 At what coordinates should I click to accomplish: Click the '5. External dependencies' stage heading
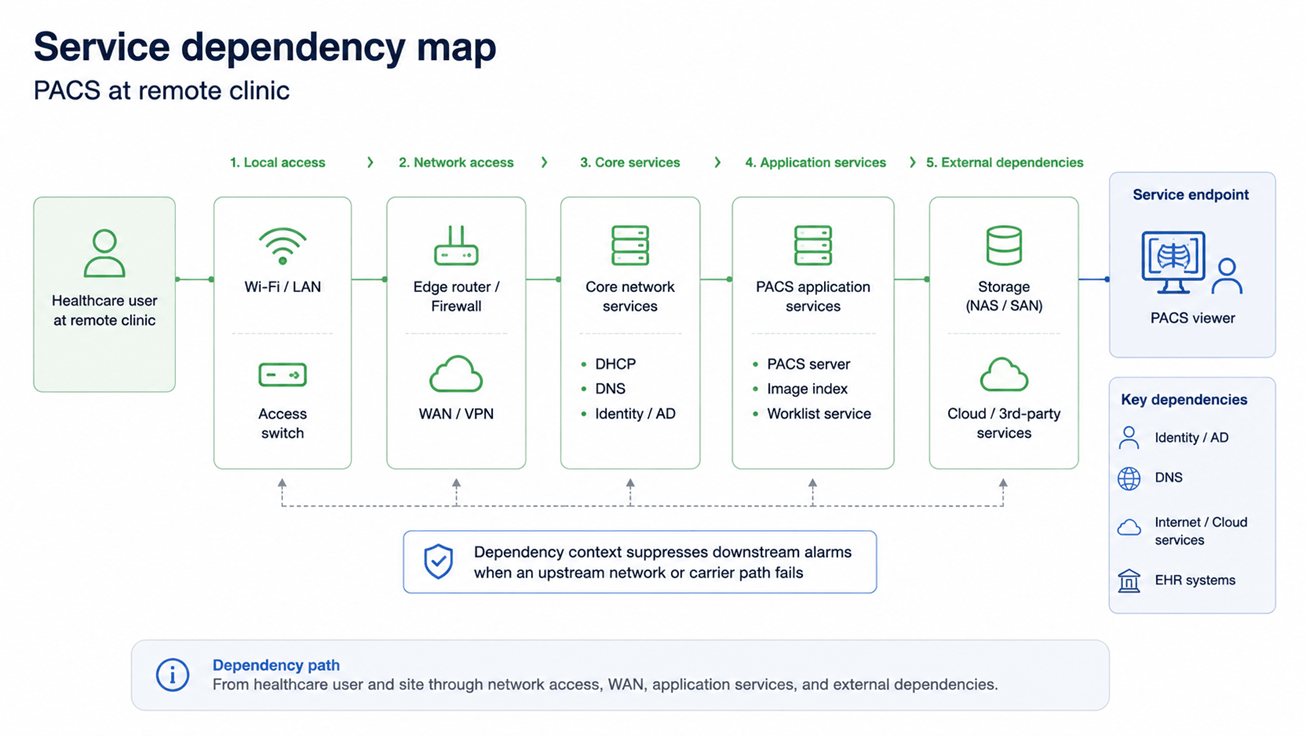pos(1004,162)
